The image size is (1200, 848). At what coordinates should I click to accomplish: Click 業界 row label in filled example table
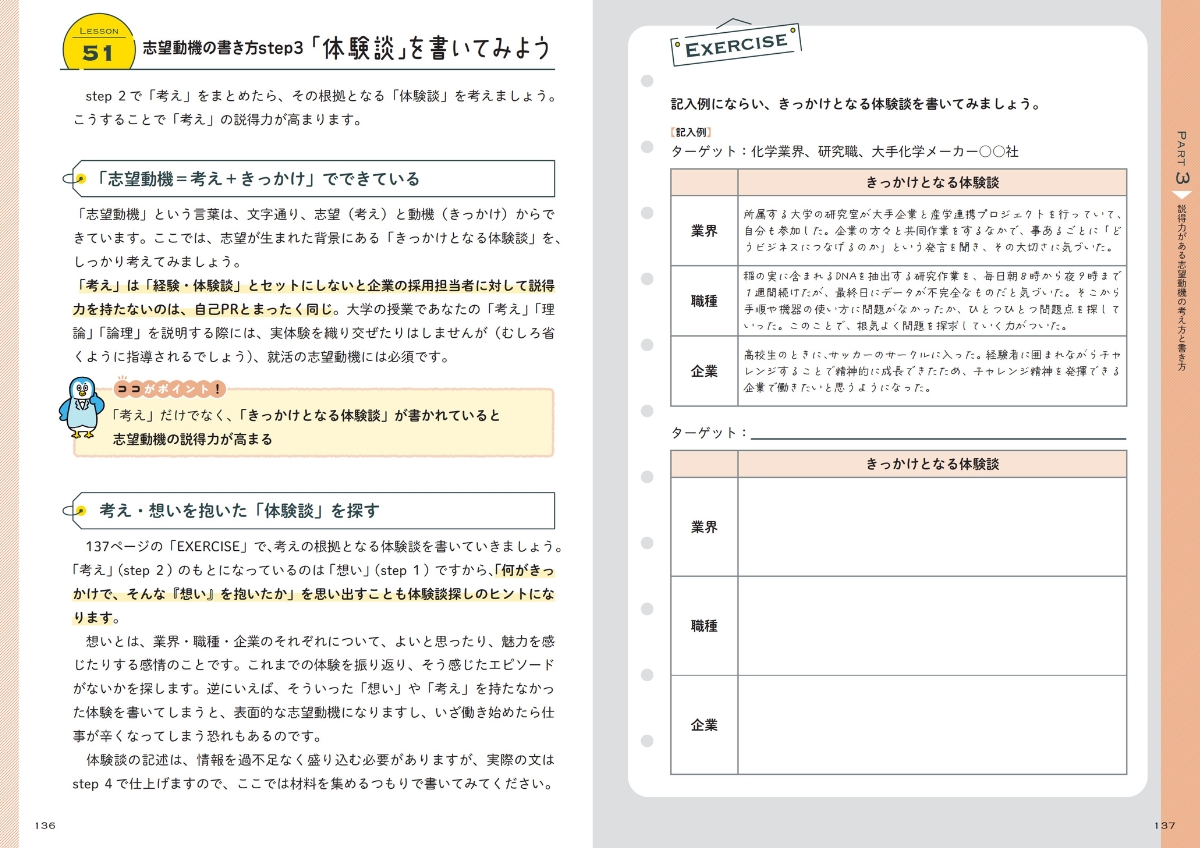pos(704,230)
